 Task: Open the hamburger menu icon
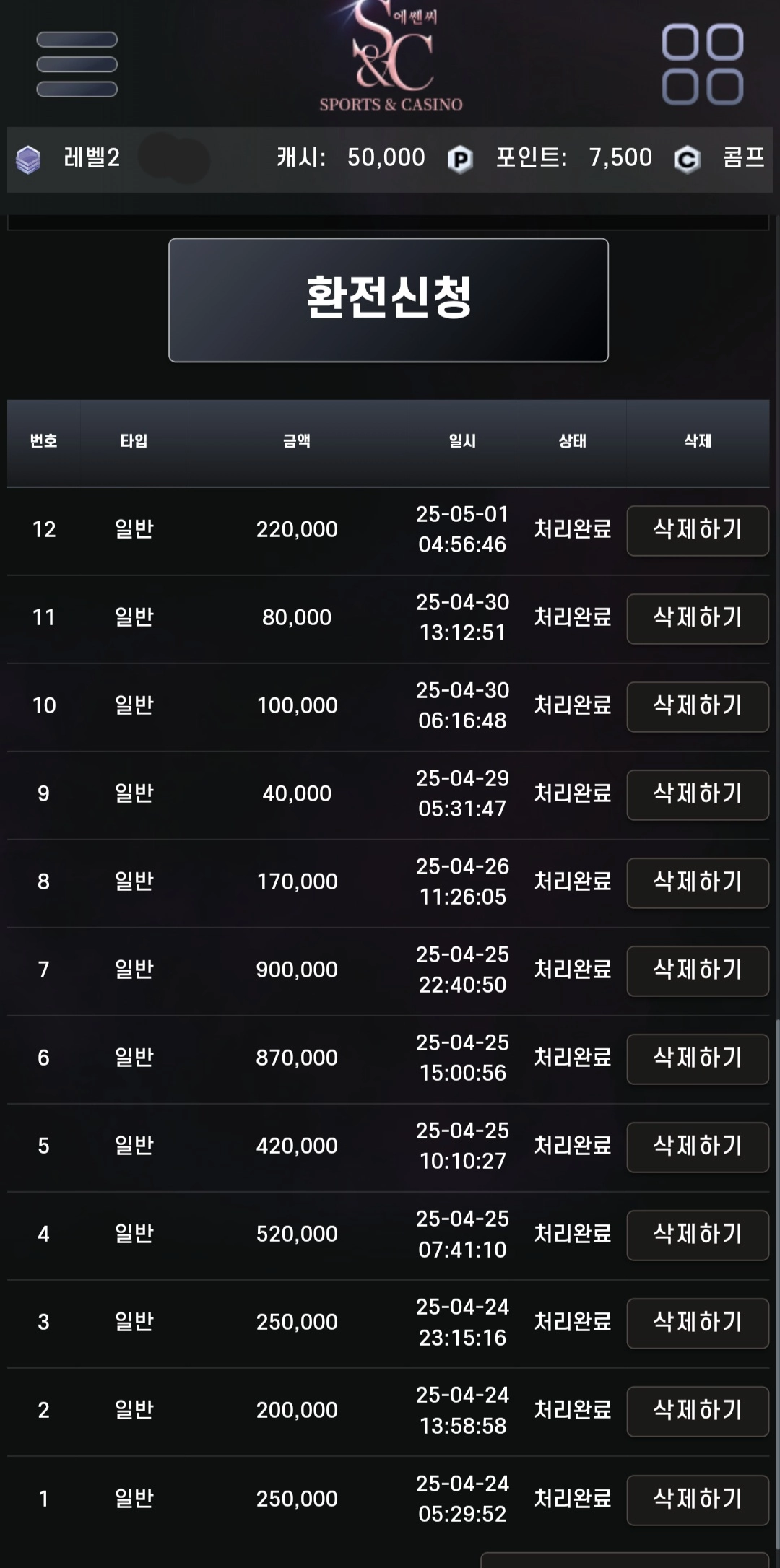(77, 64)
